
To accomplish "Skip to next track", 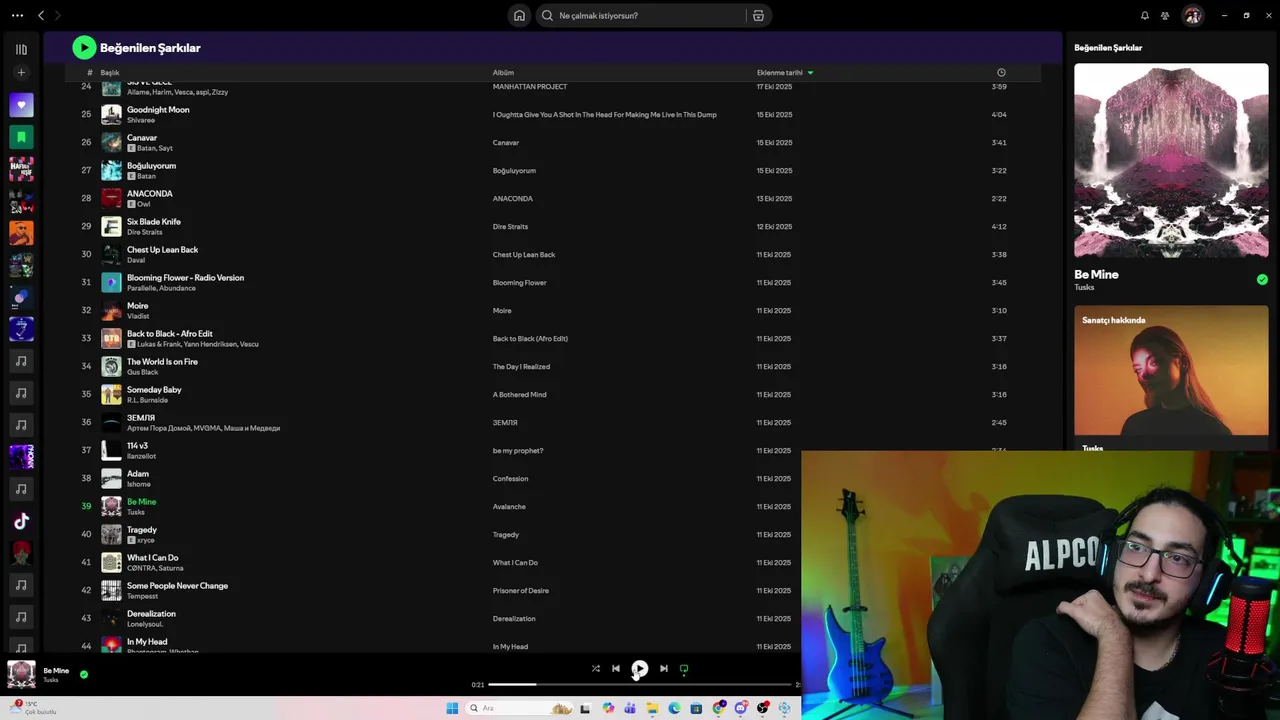I will (x=664, y=668).
